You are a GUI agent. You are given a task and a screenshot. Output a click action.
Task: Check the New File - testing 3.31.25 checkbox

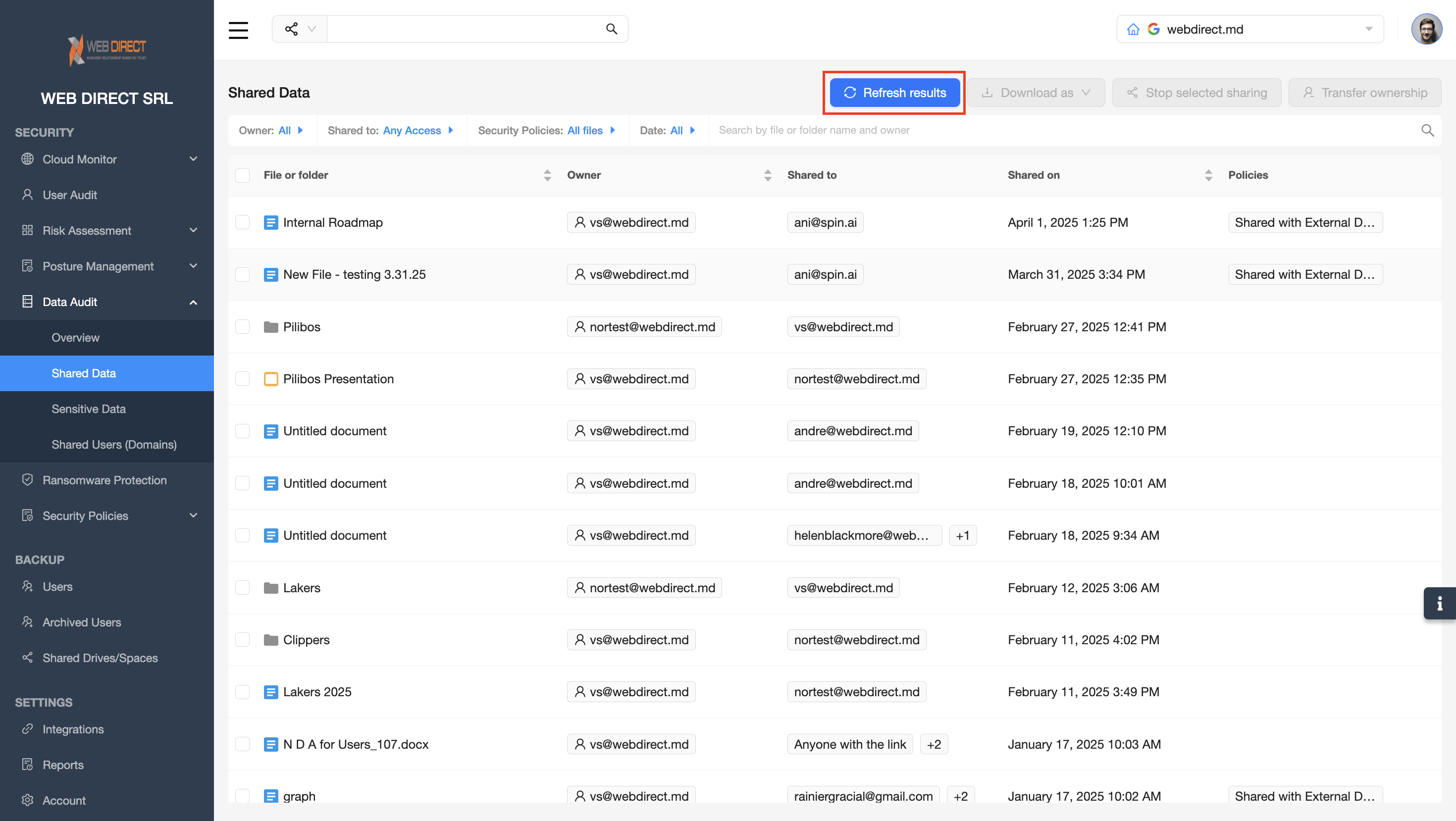coord(243,275)
